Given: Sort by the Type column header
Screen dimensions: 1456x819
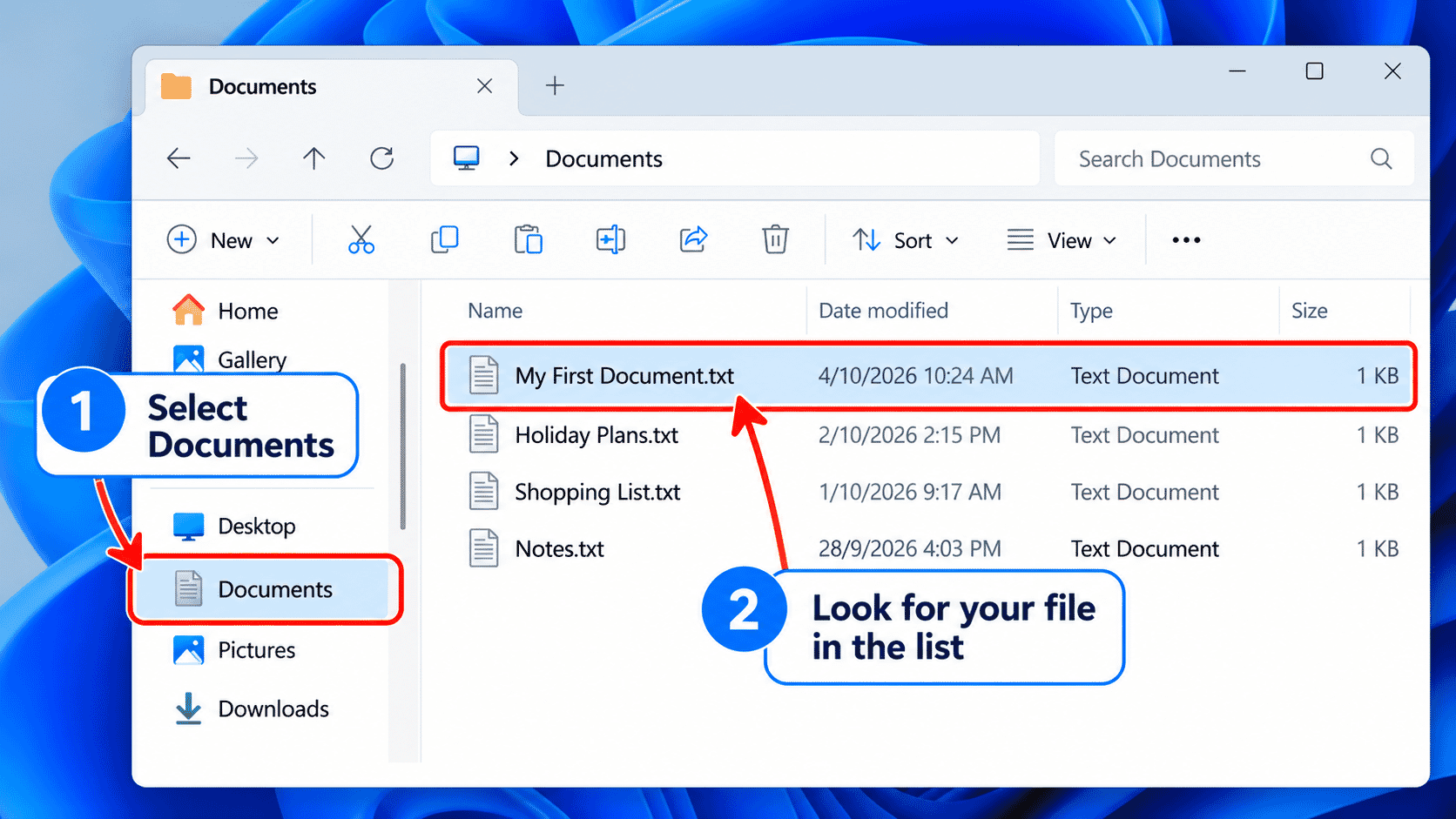Looking at the screenshot, I should (x=1091, y=311).
